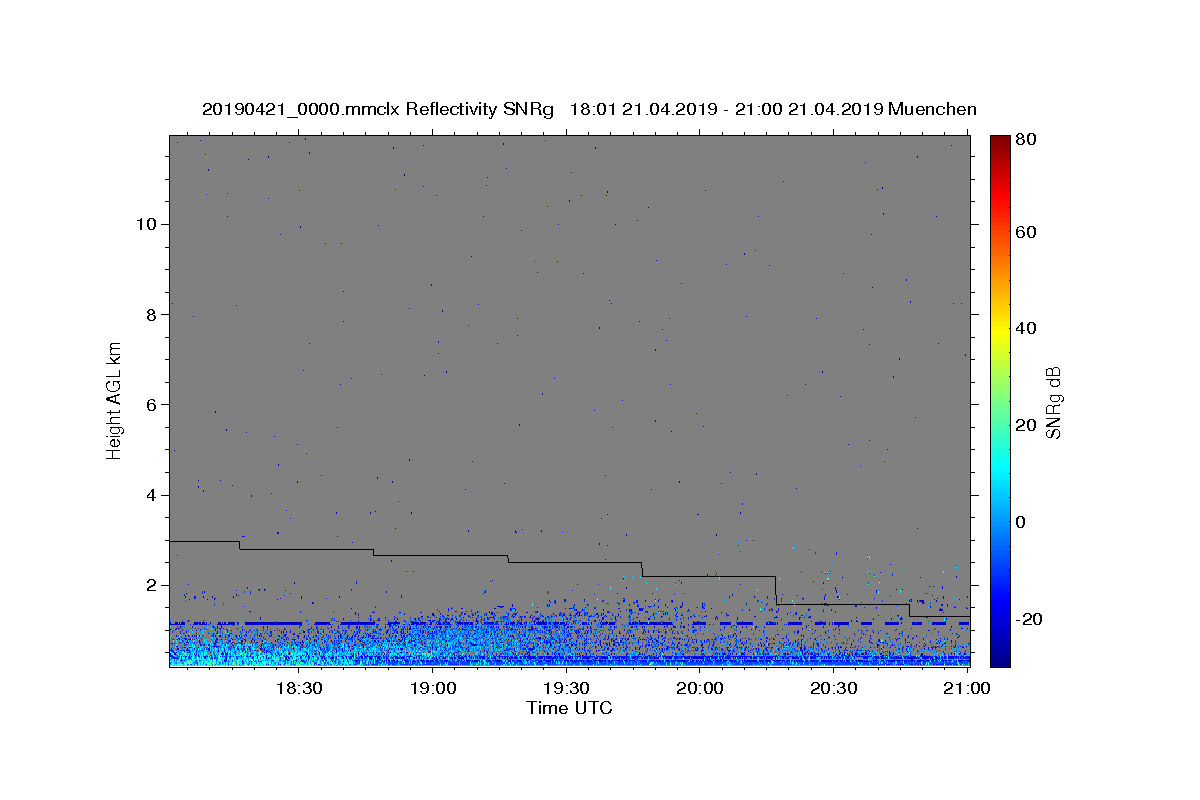This screenshot has width=1200, height=800.
Task: Click the 20:30 time tick label
Action: tap(834, 688)
